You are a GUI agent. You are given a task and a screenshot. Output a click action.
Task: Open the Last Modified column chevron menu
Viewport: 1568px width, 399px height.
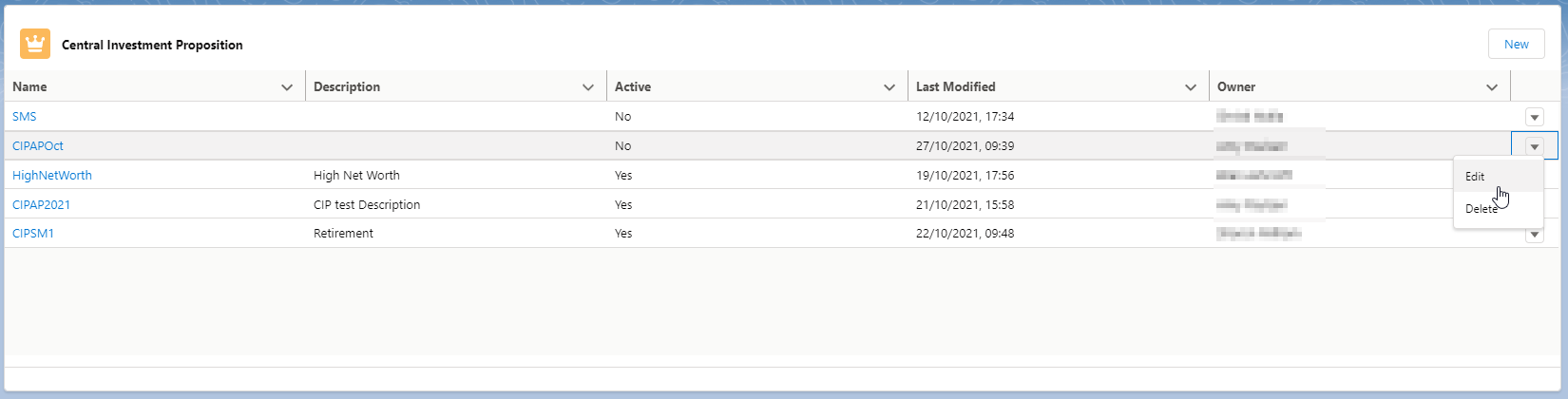[1191, 87]
